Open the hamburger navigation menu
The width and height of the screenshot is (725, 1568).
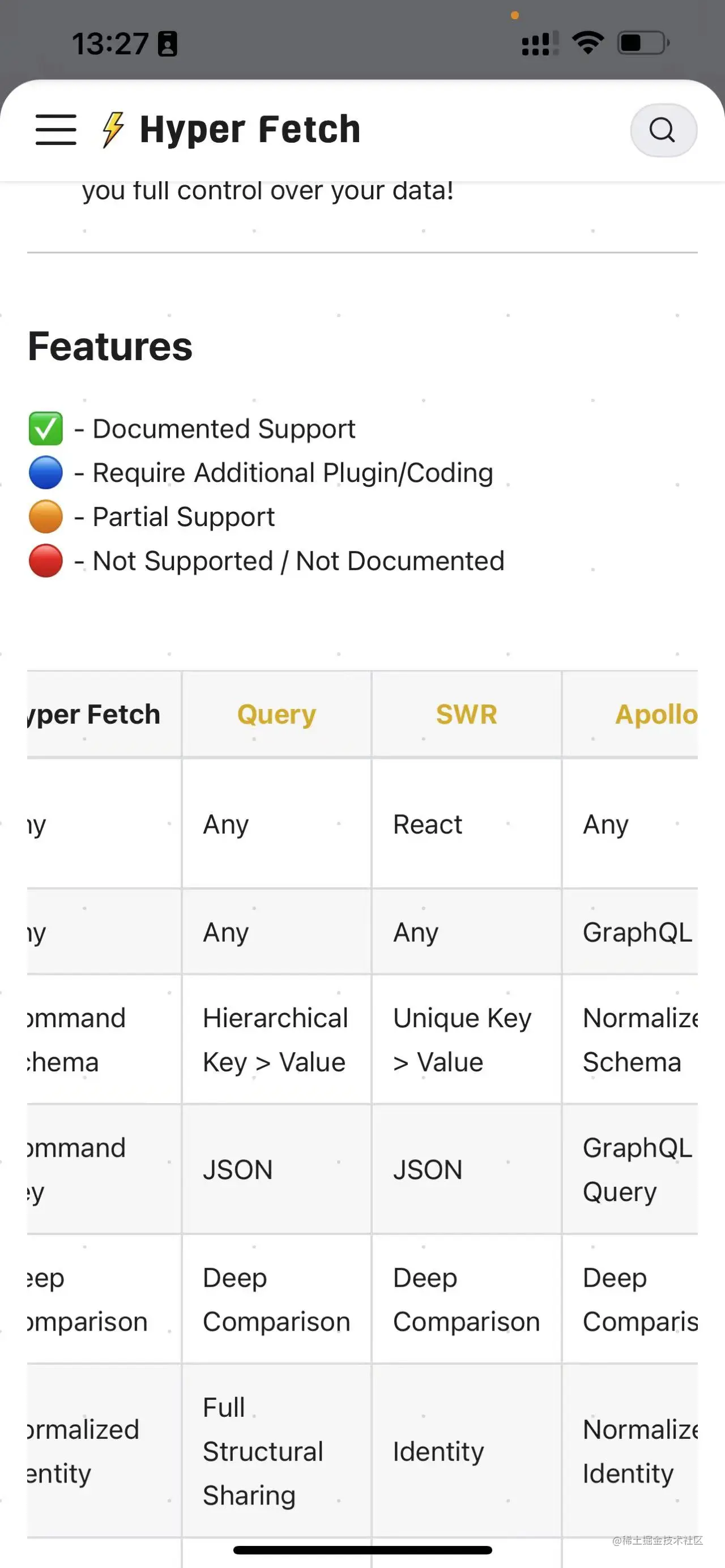pos(56,130)
